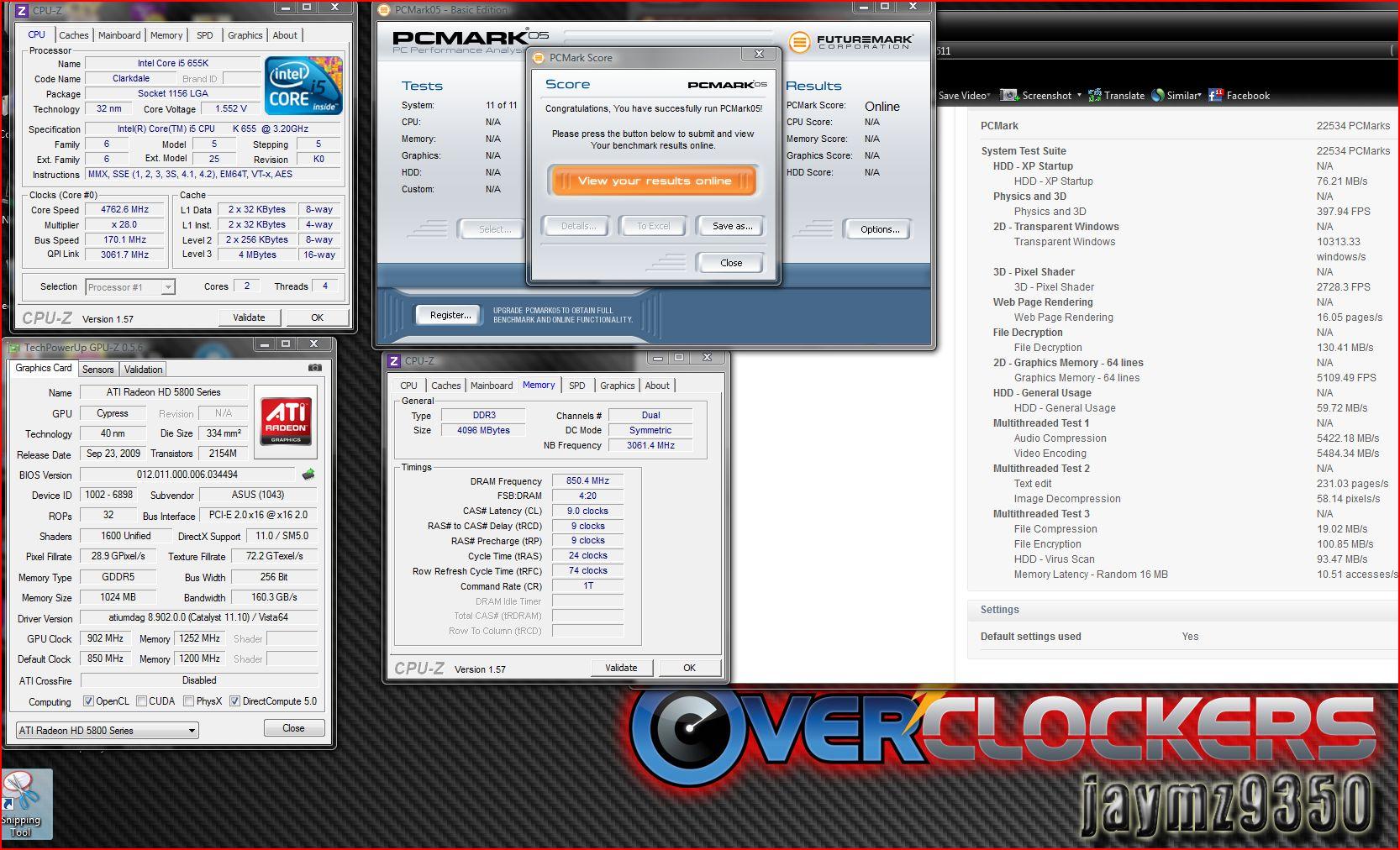Viewport: 1400px width, 850px height.
Task: Click the Similar toolbar icon
Action: [1158, 95]
